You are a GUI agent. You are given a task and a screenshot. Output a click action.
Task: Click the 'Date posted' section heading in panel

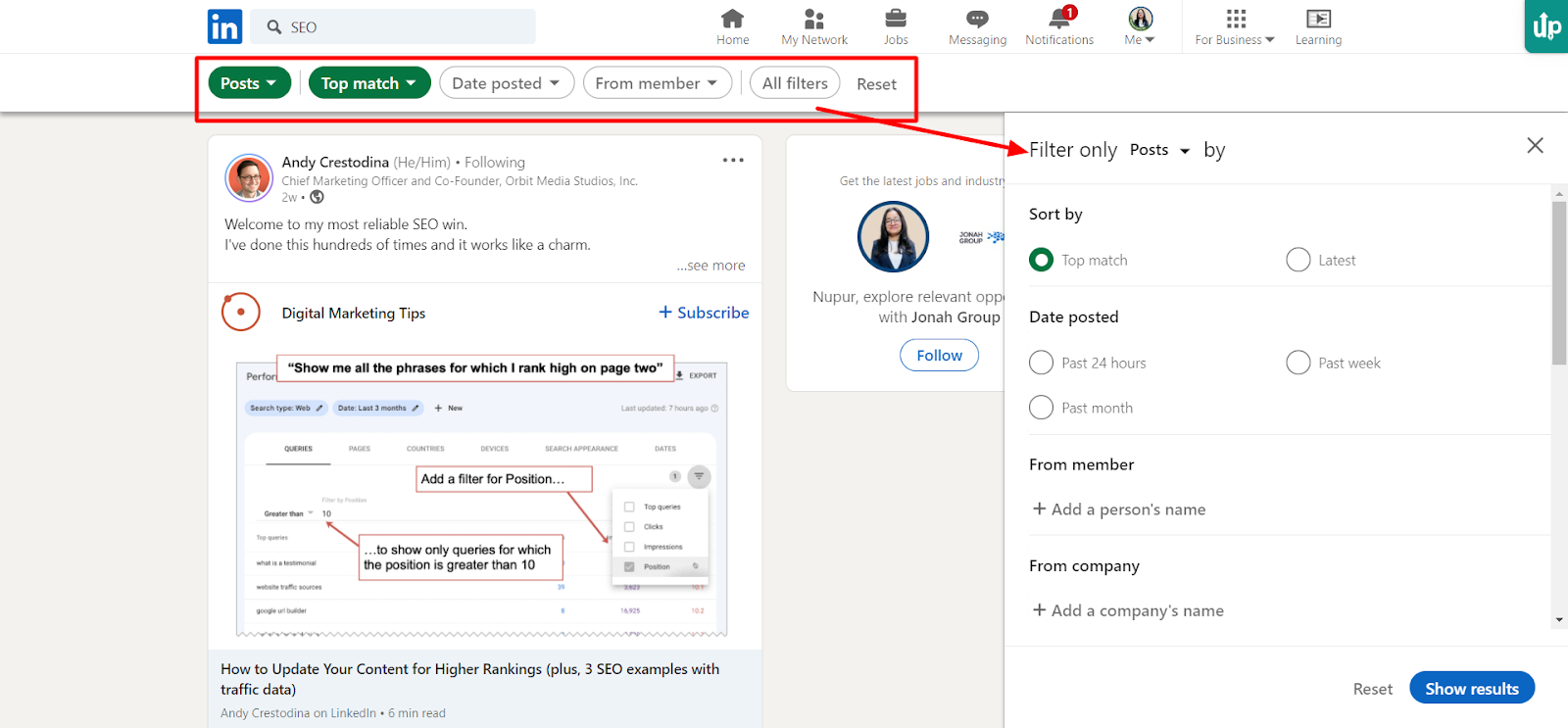tap(1073, 316)
